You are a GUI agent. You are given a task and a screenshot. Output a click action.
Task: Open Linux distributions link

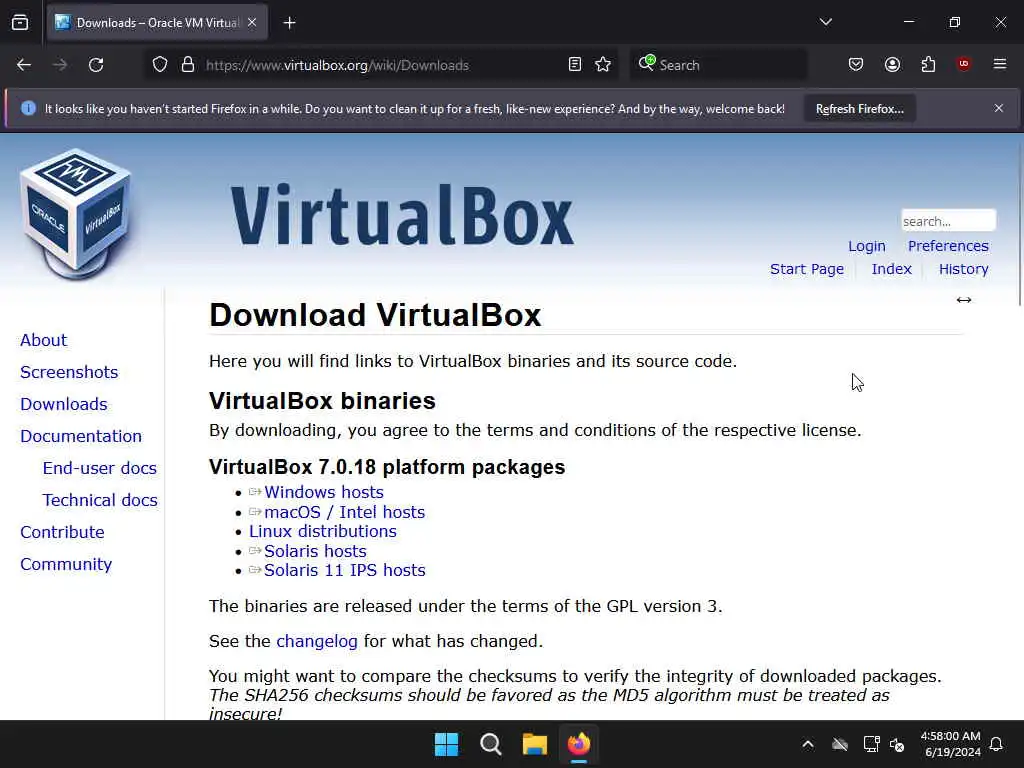[323, 532]
